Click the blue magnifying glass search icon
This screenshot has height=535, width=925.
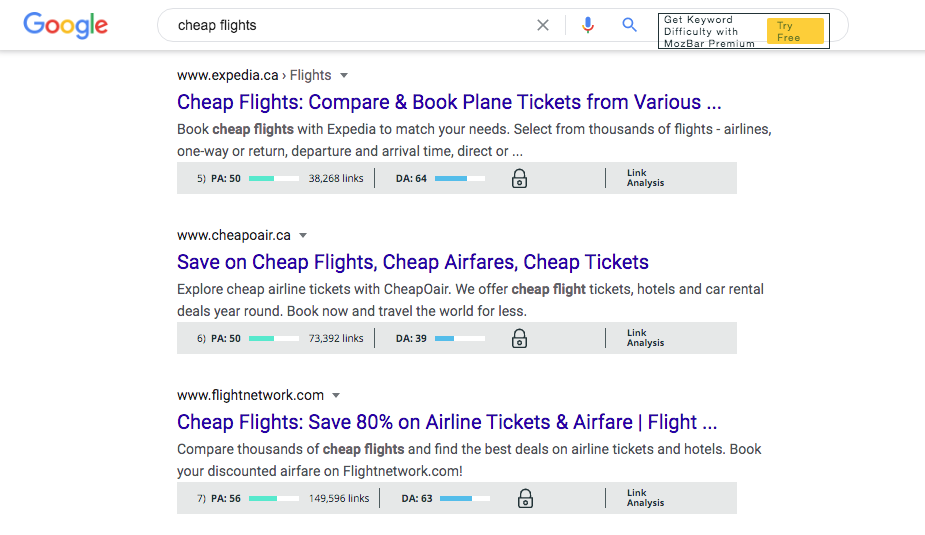(x=629, y=25)
